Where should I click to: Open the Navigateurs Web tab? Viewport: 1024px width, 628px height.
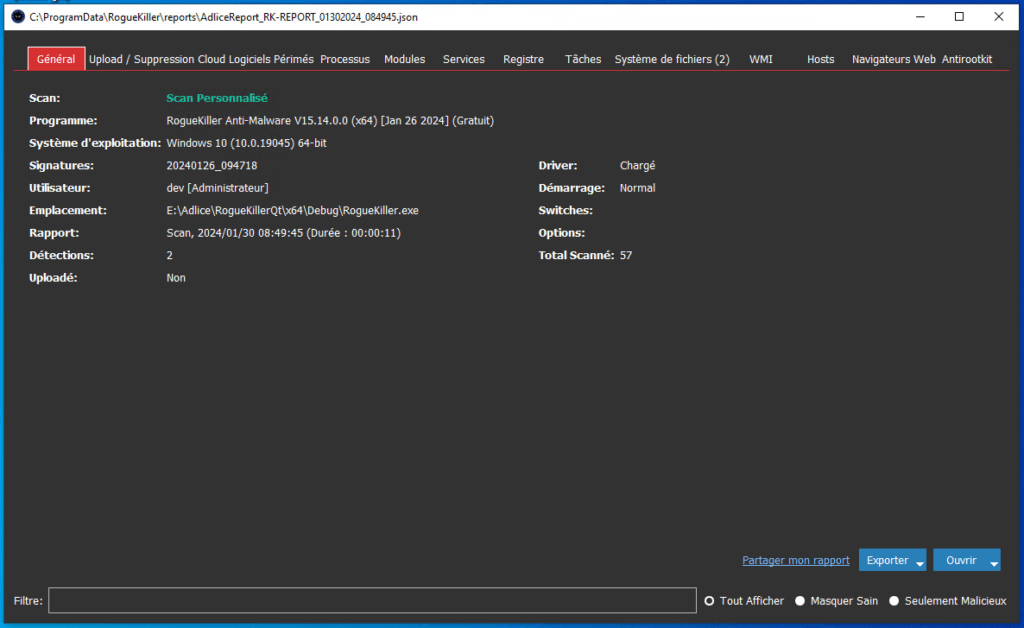tap(893, 59)
